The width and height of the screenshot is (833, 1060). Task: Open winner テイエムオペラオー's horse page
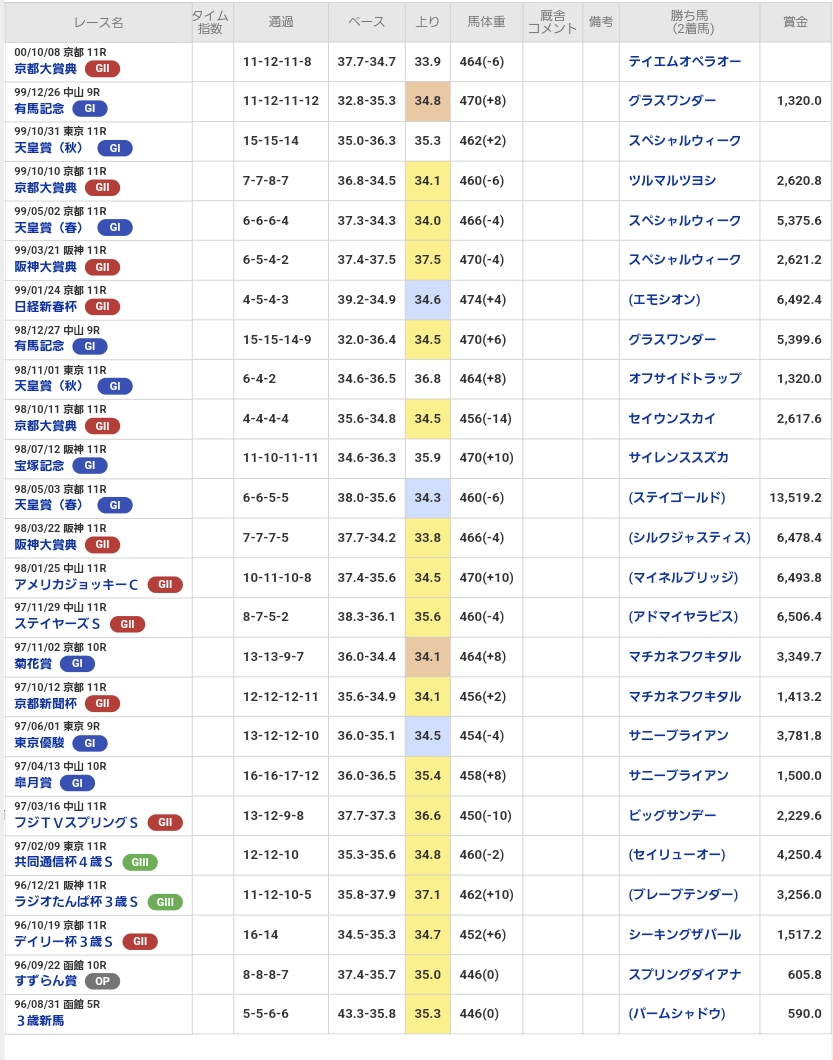click(684, 62)
